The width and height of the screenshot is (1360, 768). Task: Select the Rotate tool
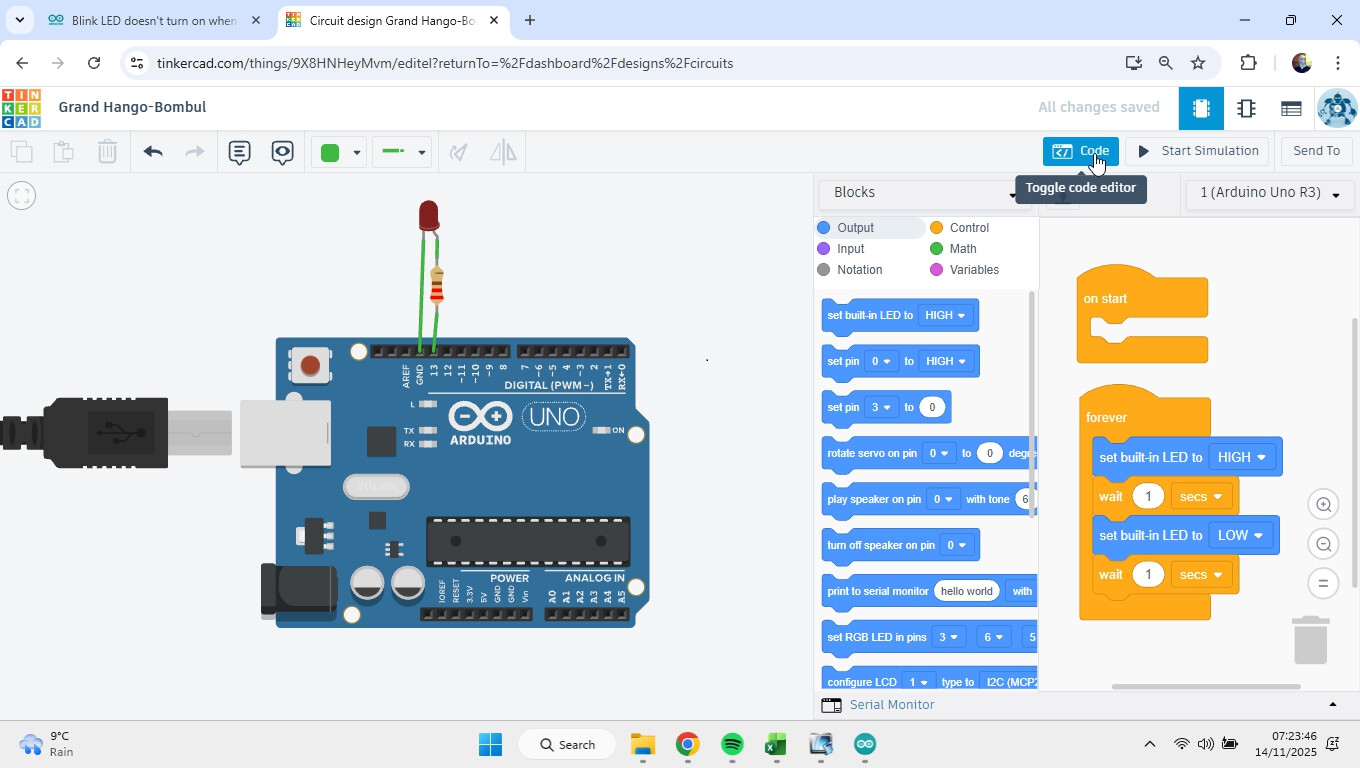click(458, 151)
